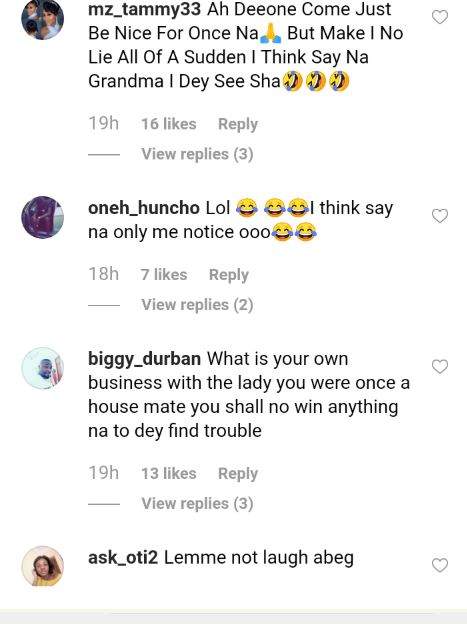This screenshot has height=624, width=467.
Task: Visit the oneh_huncho username link
Action: (144, 208)
